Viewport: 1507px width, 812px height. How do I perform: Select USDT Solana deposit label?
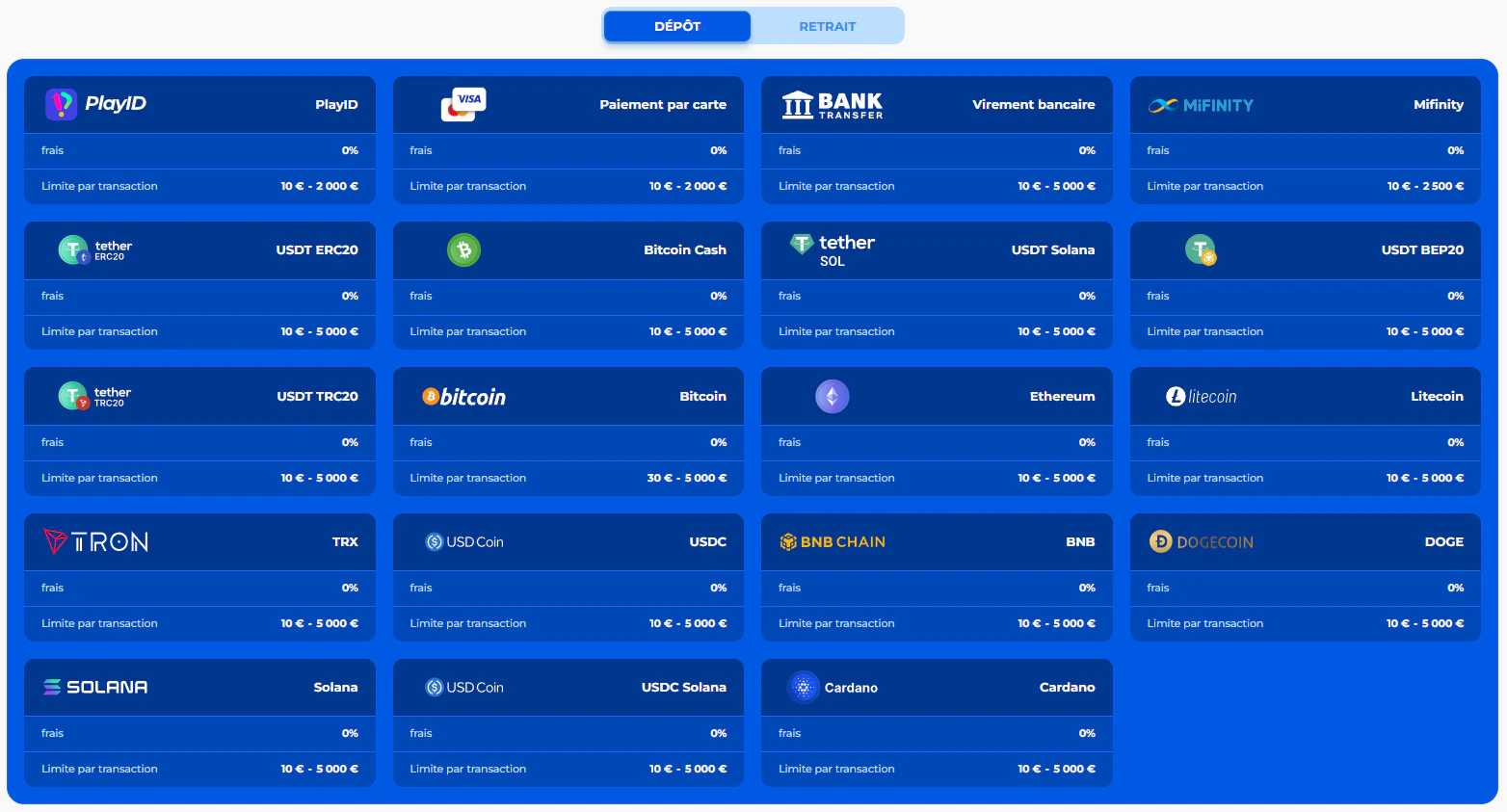(x=1053, y=249)
